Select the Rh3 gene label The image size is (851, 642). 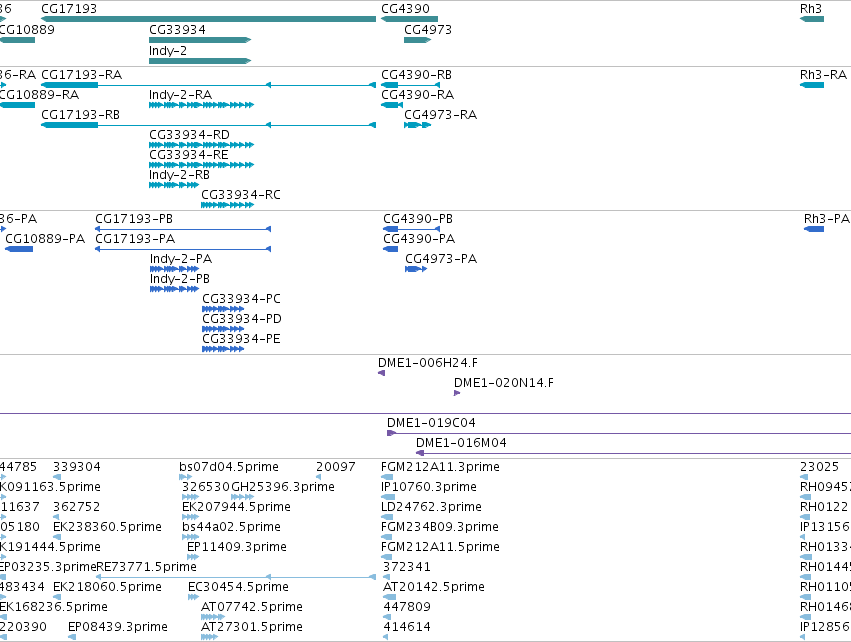point(811,9)
